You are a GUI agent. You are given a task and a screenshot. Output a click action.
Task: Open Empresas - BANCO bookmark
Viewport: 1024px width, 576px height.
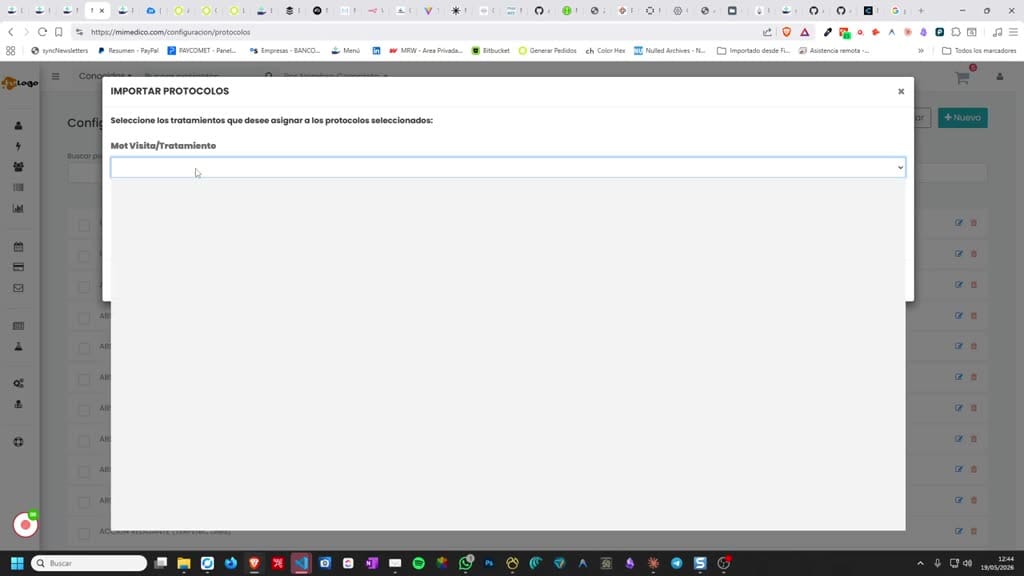tap(285, 50)
